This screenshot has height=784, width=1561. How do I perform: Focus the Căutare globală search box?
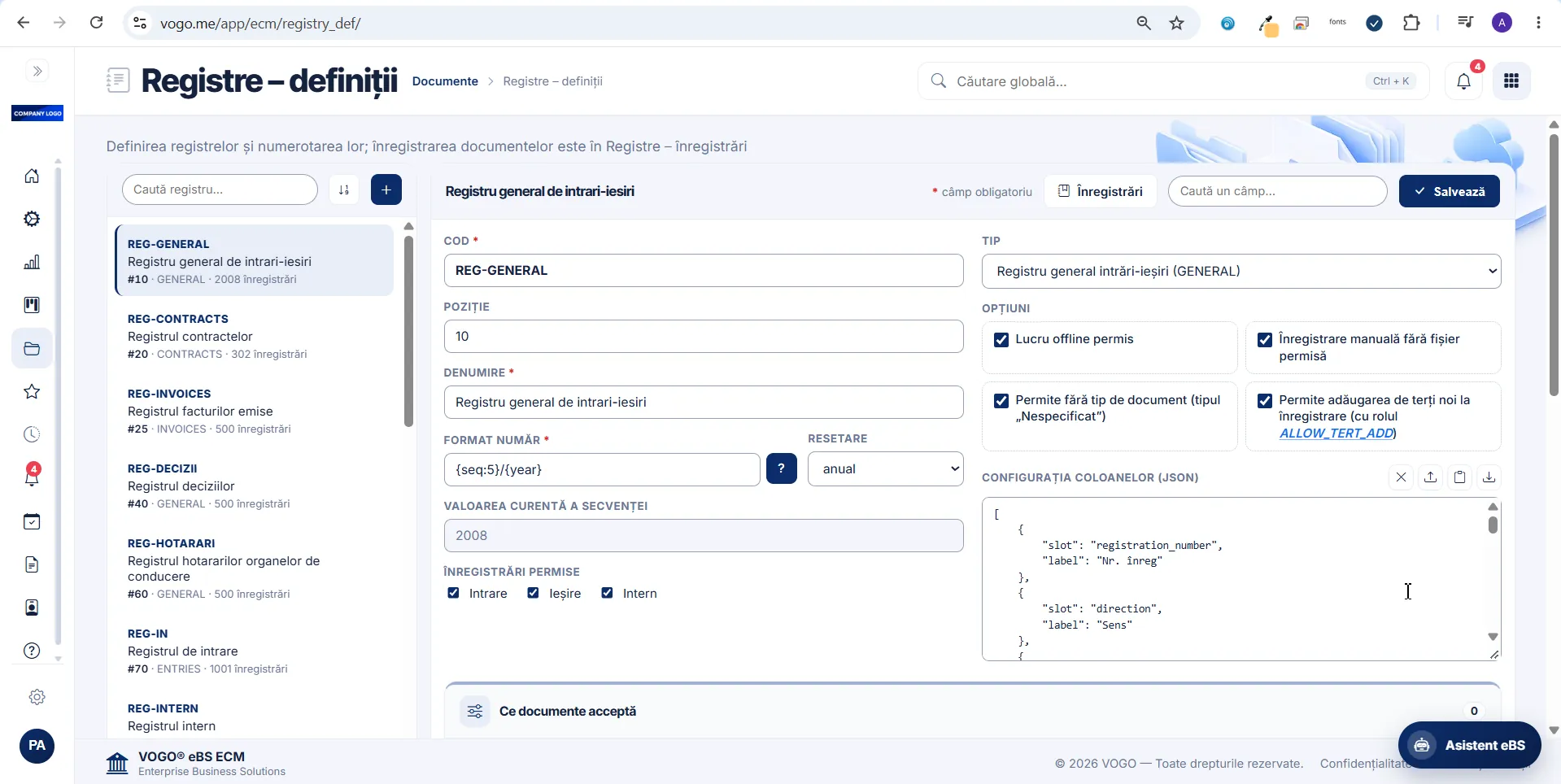click(x=1173, y=81)
